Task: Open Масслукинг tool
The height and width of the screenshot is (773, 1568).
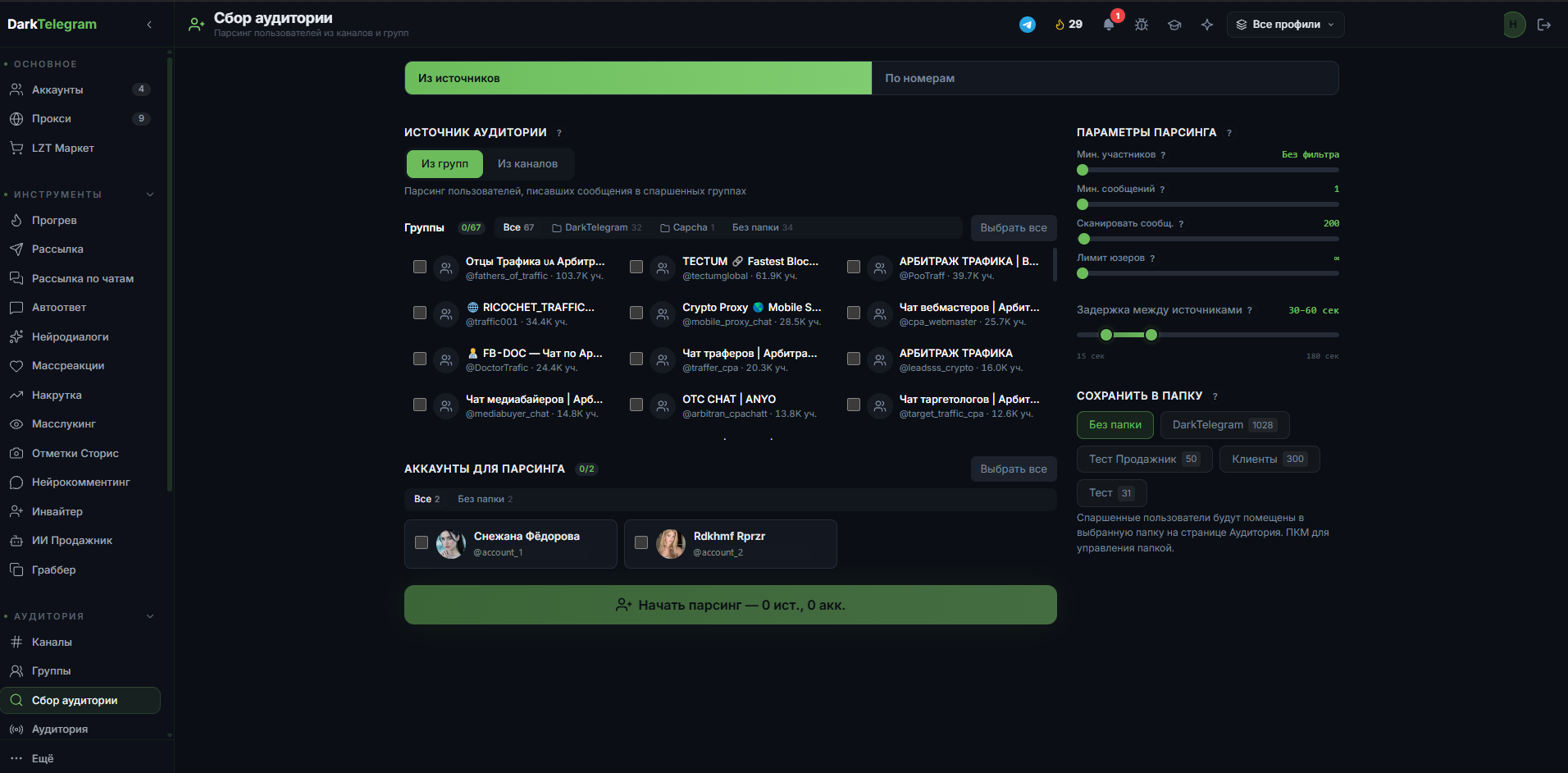Action: (80, 424)
